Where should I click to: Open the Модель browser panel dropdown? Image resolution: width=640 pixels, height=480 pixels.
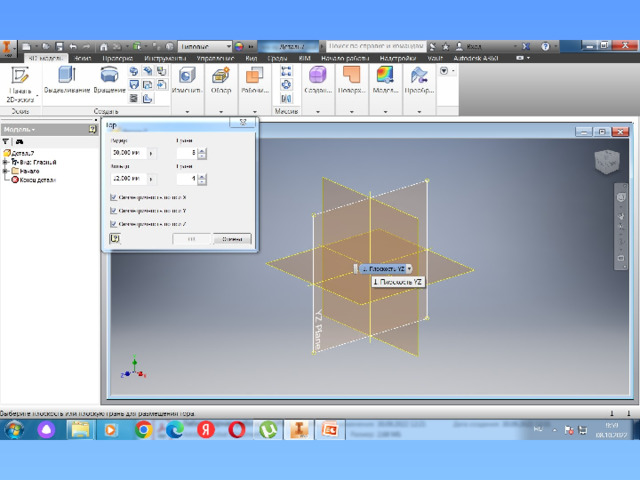coord(20,129)
